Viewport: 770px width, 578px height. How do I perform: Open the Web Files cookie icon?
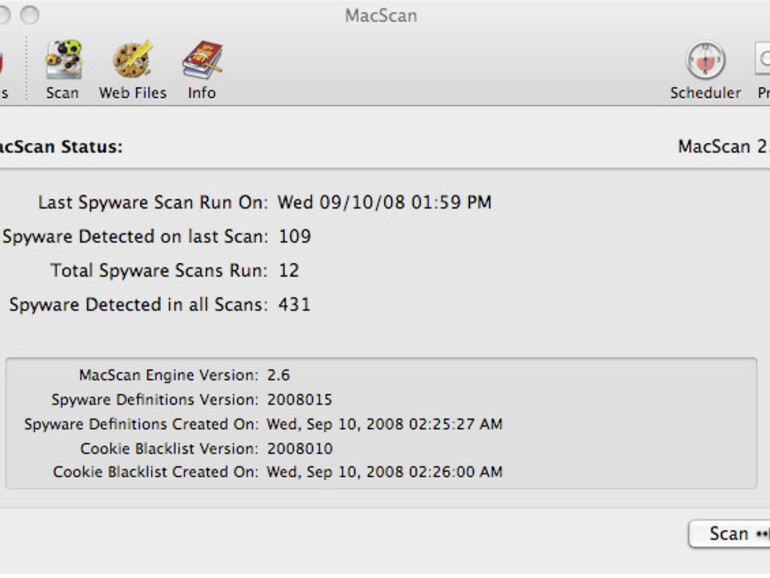[x=132, y=61]
